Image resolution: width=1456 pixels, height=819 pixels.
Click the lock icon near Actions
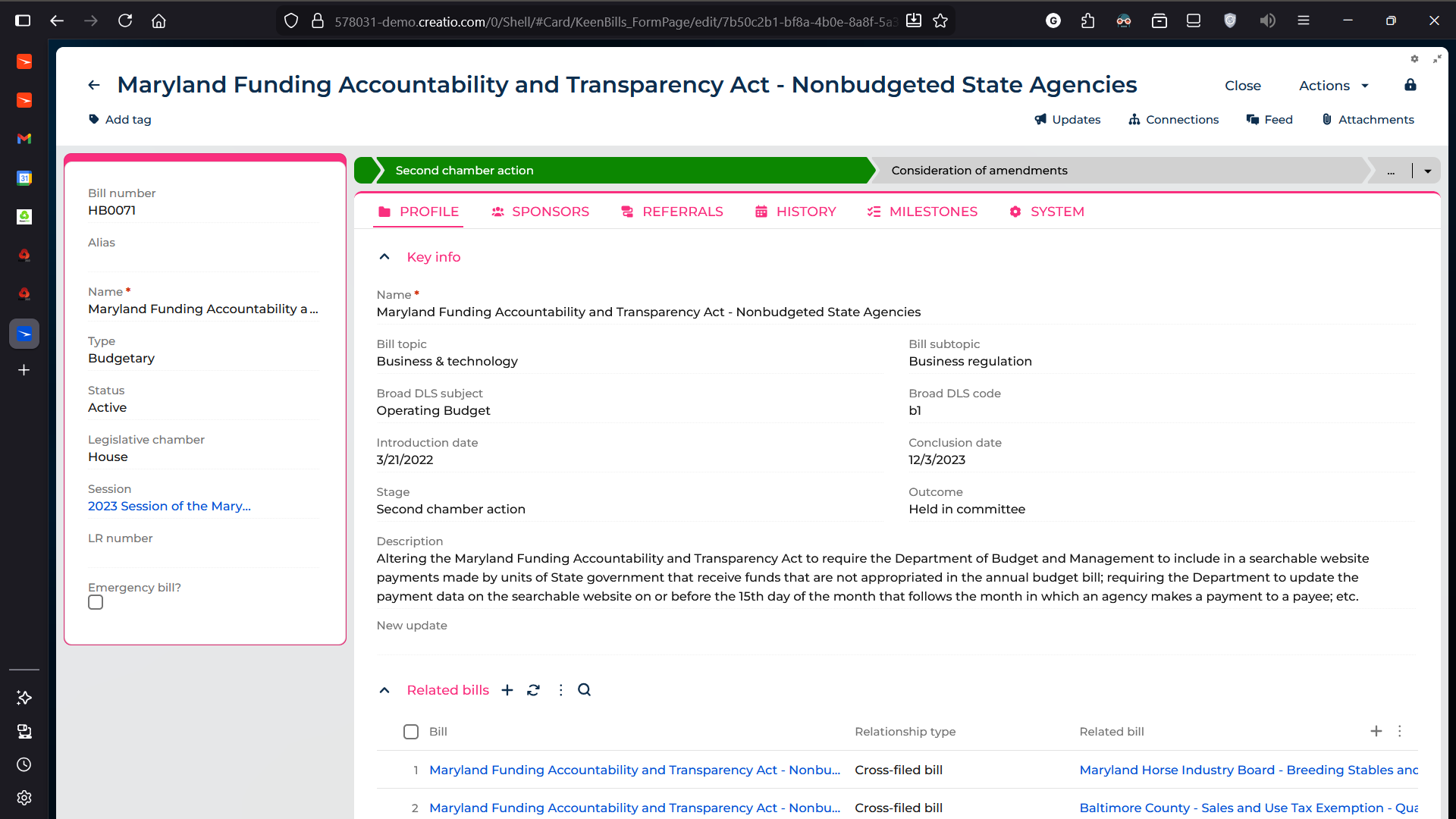(x=1410, y=85)
